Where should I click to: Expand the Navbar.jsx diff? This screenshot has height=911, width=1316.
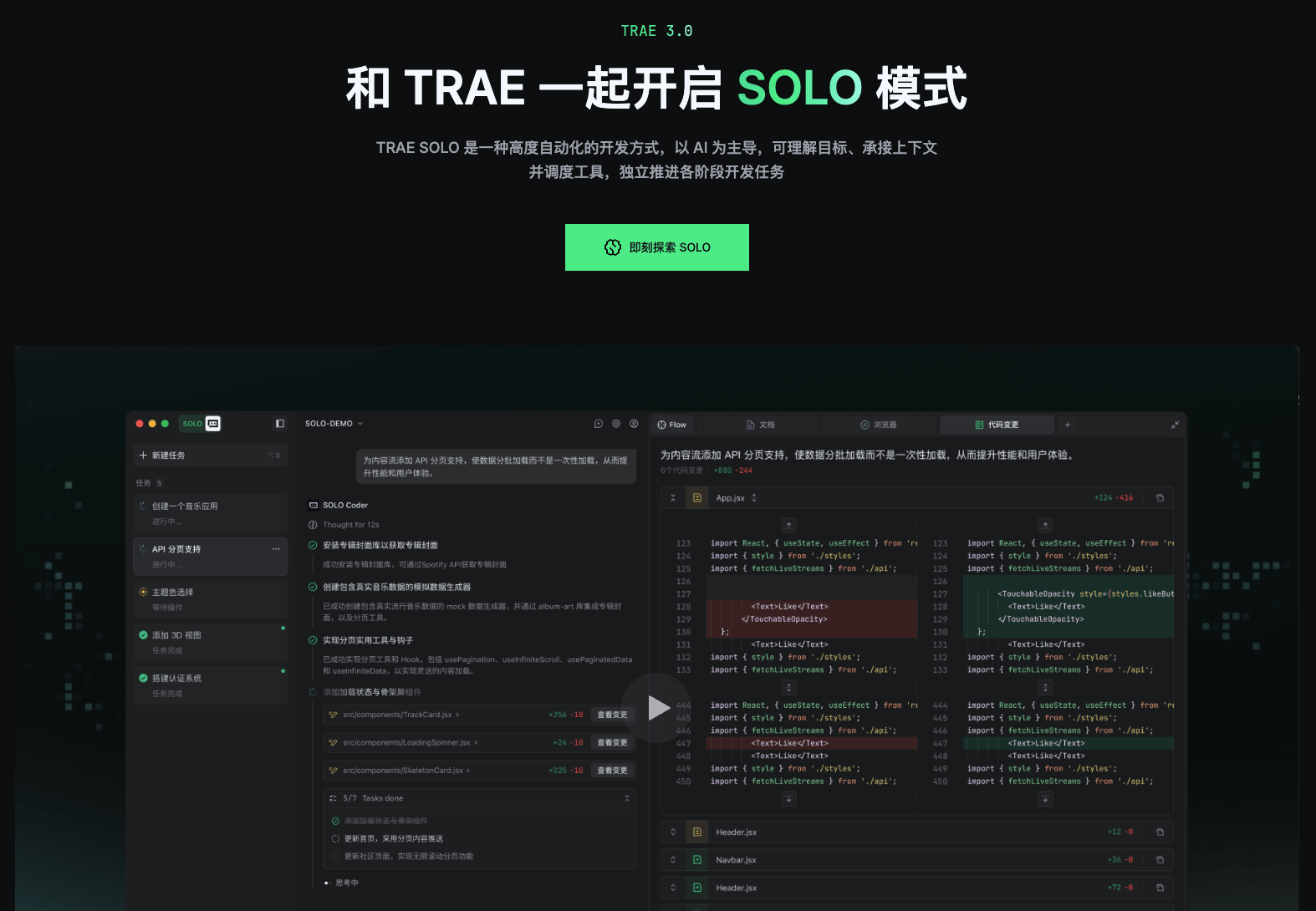tap(673, 859)
